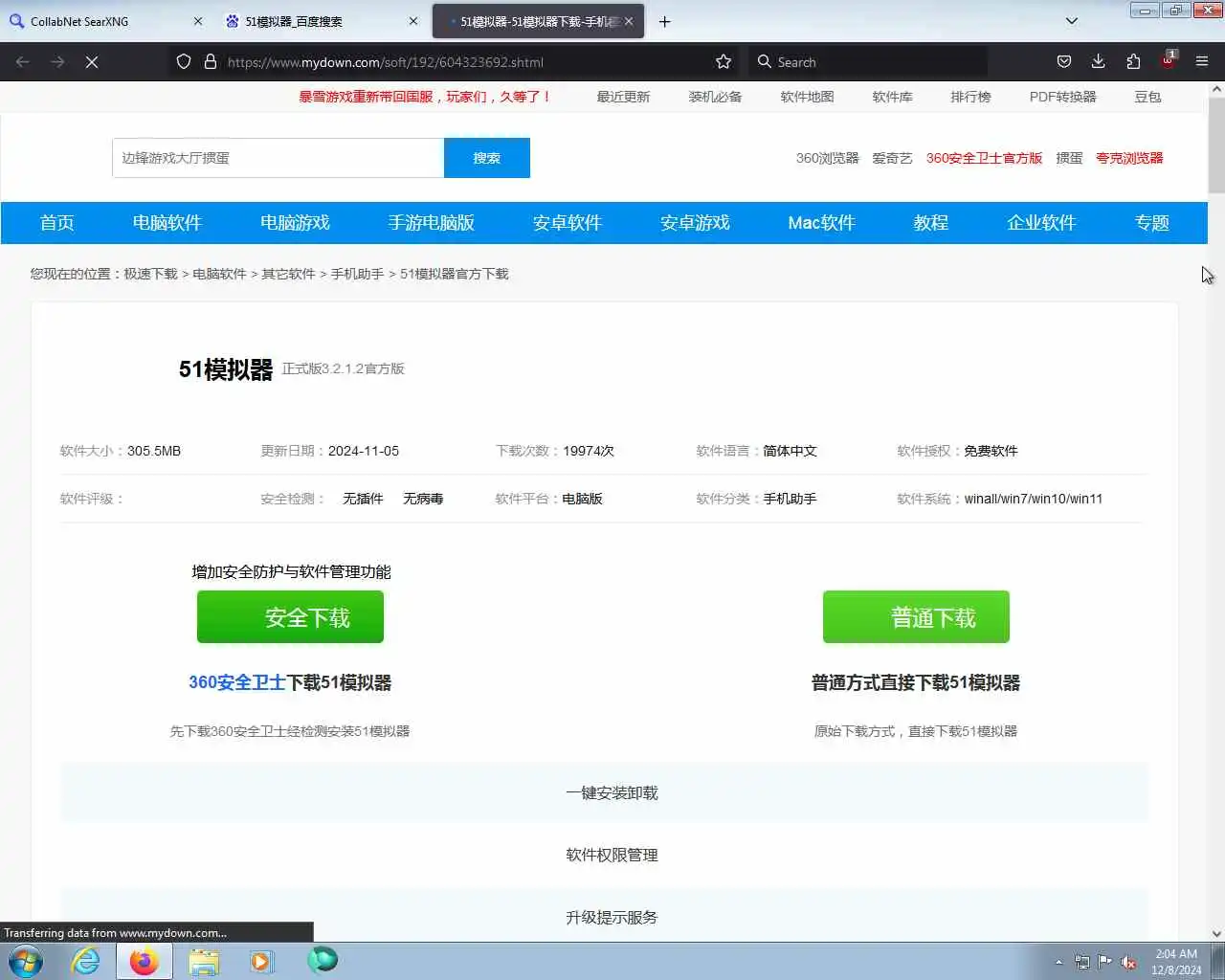Open the media player taskbar icon
Screen dimensions: 1225x980
tap(261, 961)
